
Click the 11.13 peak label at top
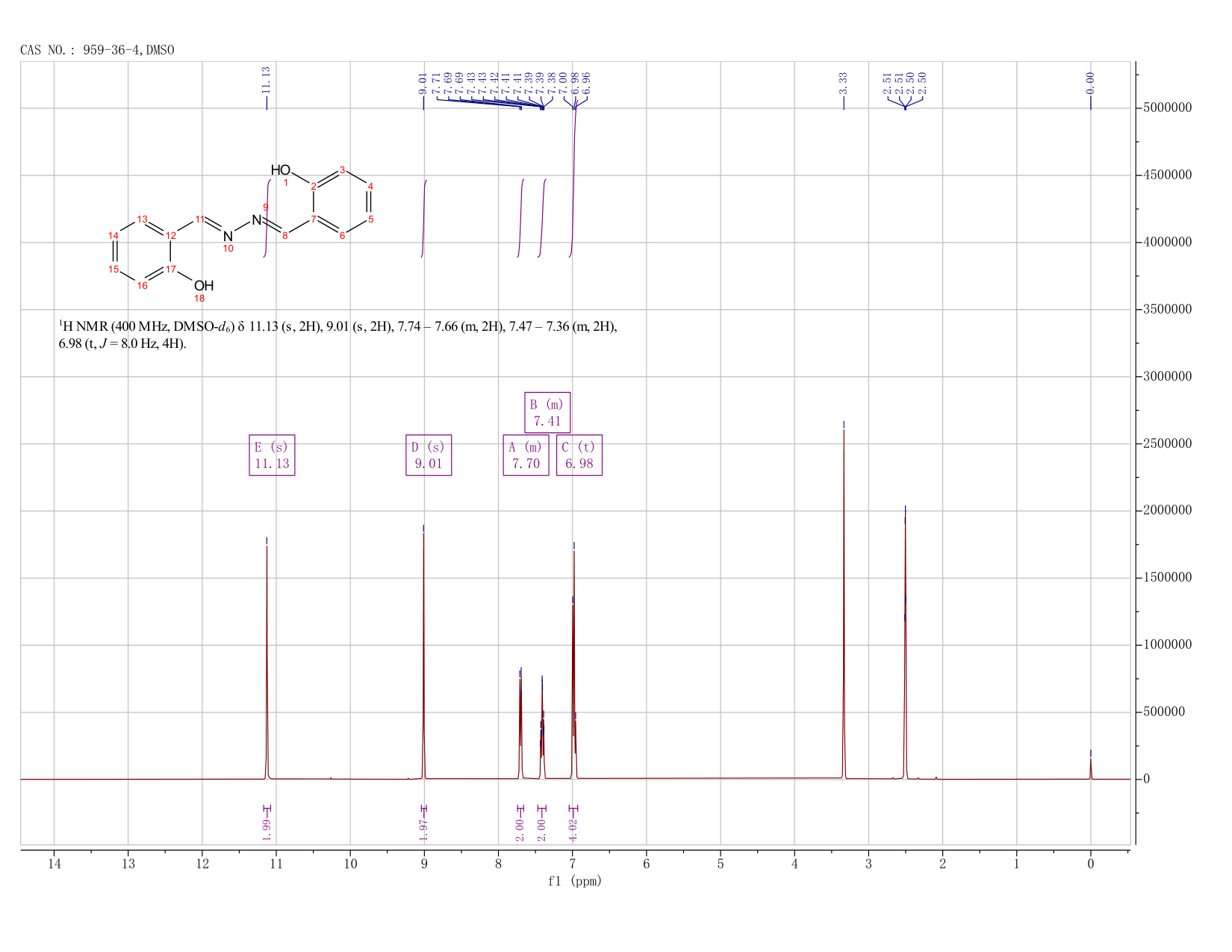pyautogui.click(x=266, y=81)
